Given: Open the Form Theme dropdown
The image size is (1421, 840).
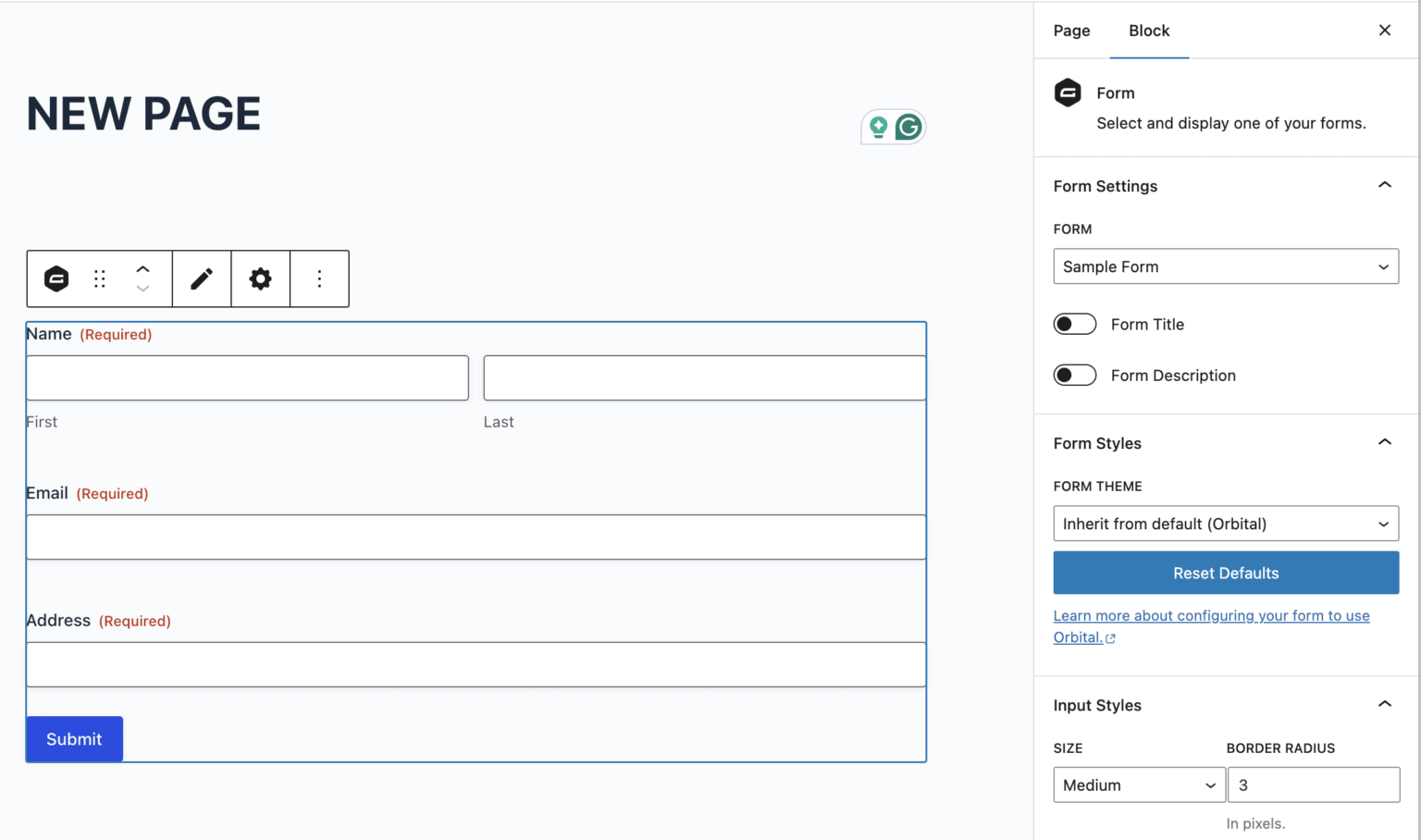Looking at the screenshot, I should [x=1226, y=524].
